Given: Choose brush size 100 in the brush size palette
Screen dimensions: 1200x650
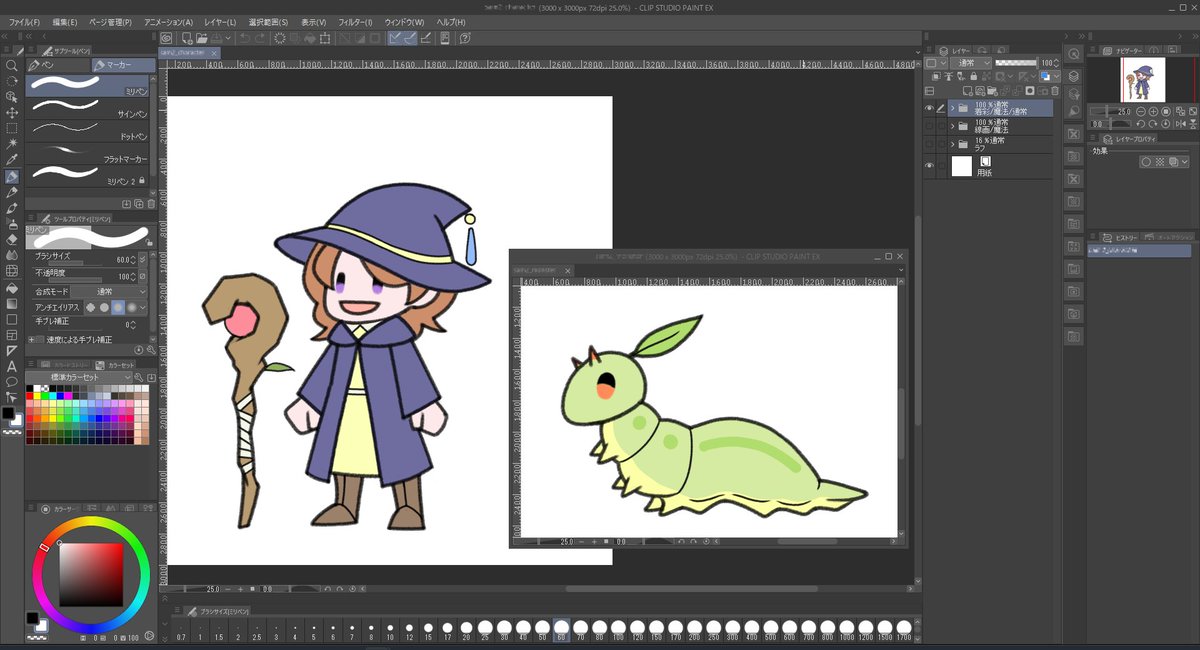Looking at the screenshot, I should coord(618,629).
